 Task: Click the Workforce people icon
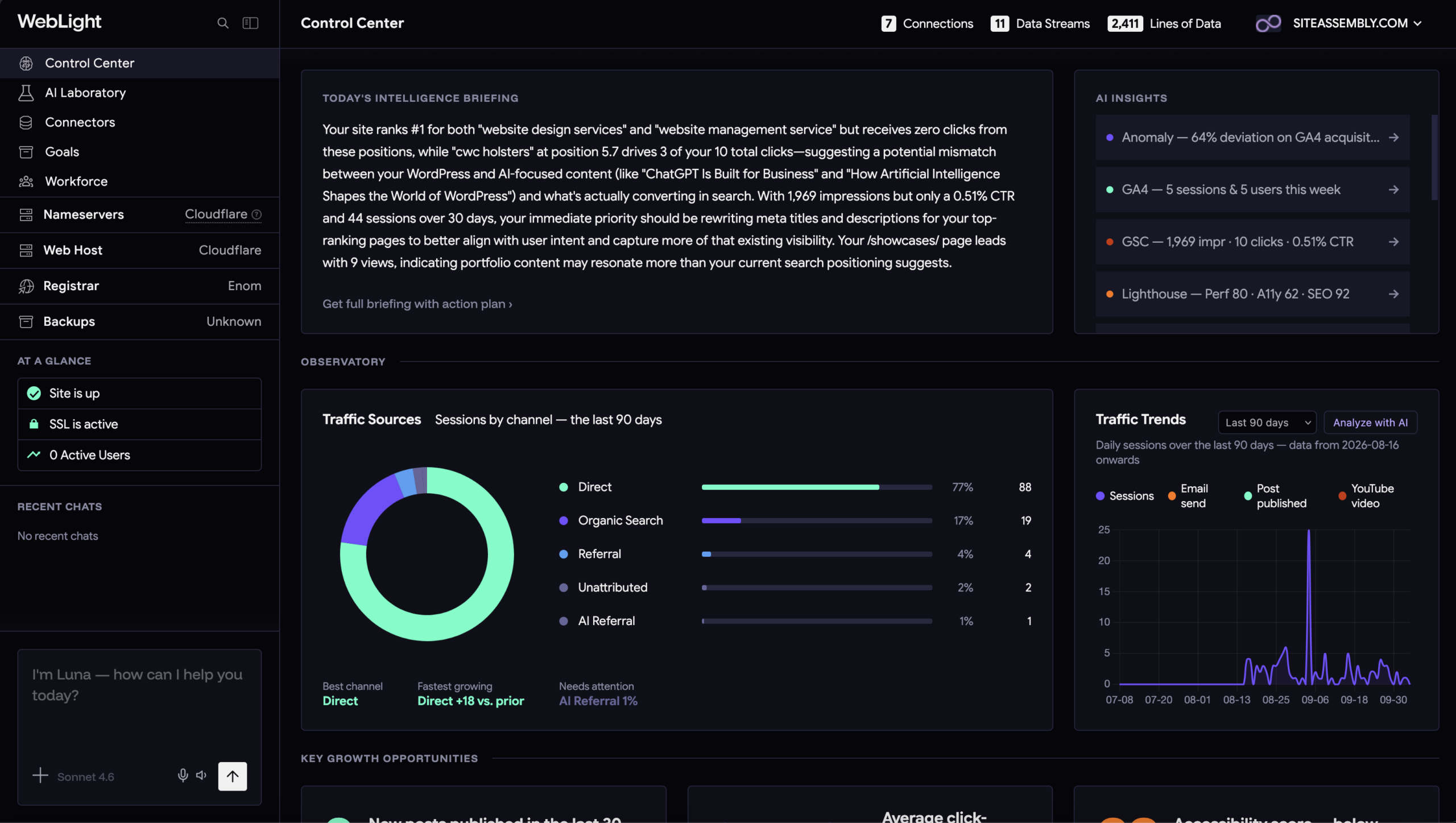coord(26,181)
